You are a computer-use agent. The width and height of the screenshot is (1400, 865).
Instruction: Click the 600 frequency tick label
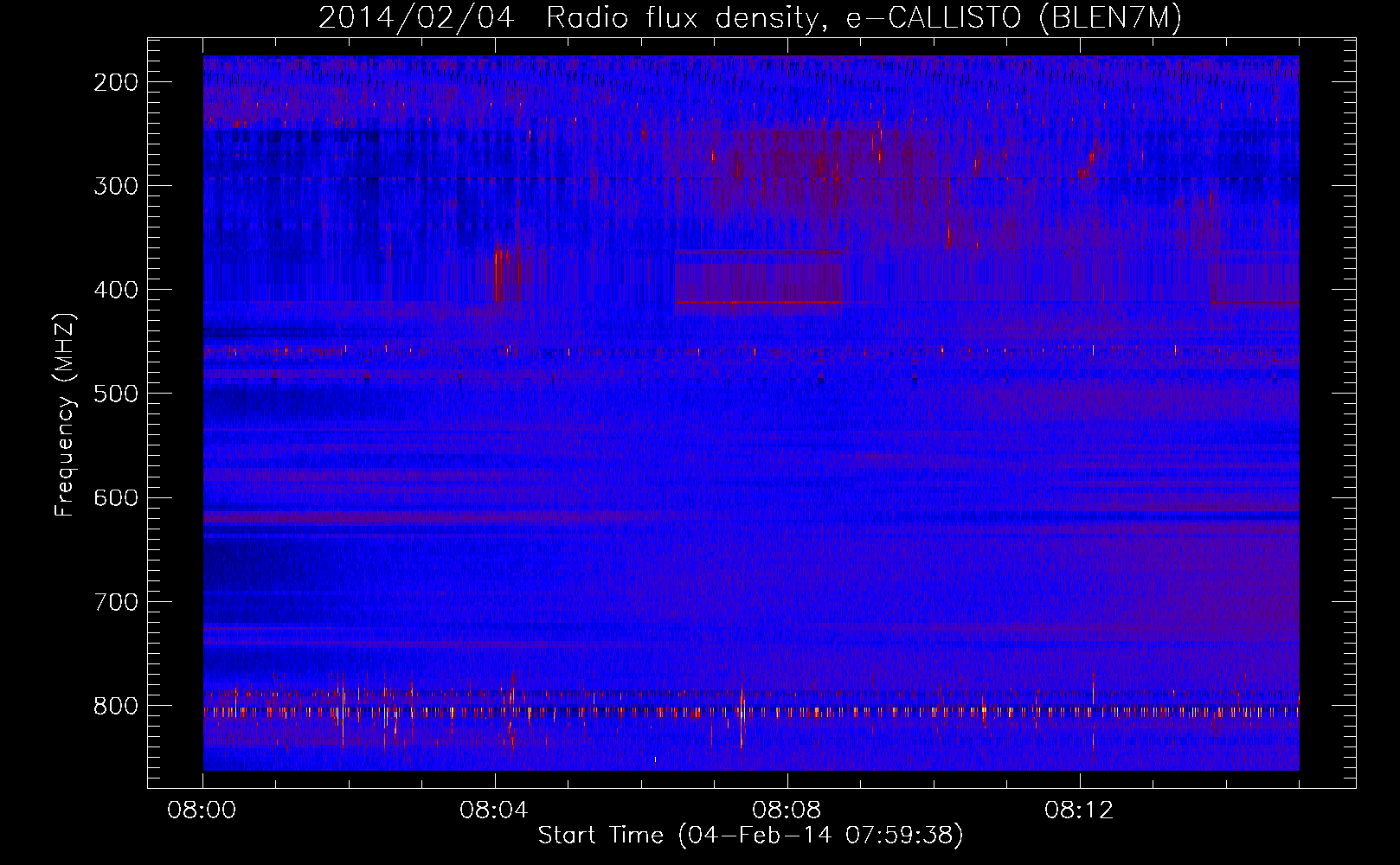(116, 497)
